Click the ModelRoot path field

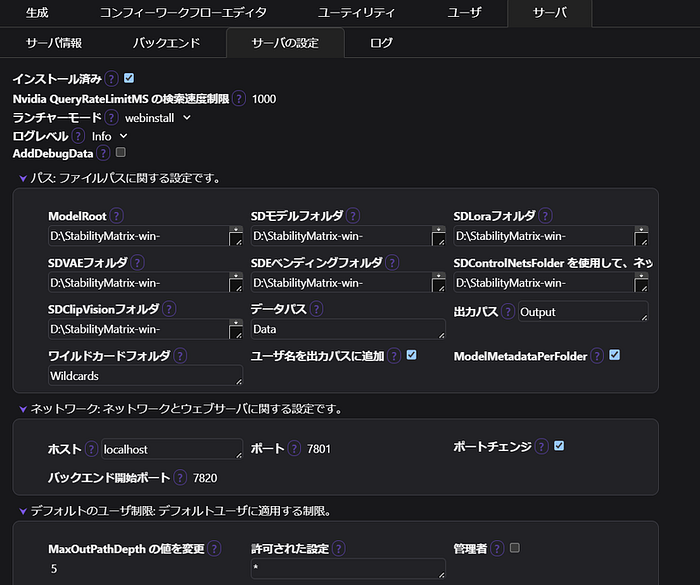(146, 236)
